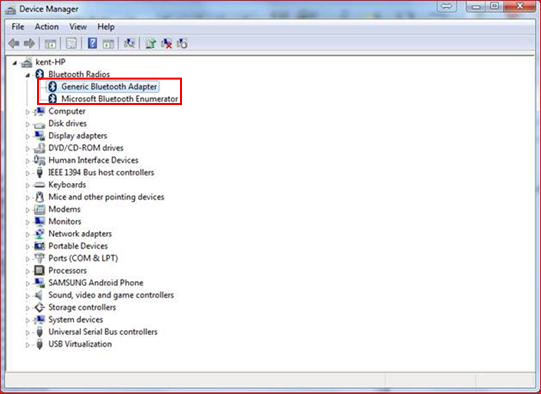This screenshot has height=394, width=541.
Task: Open the View menu
Action: [x=78, y=27]
